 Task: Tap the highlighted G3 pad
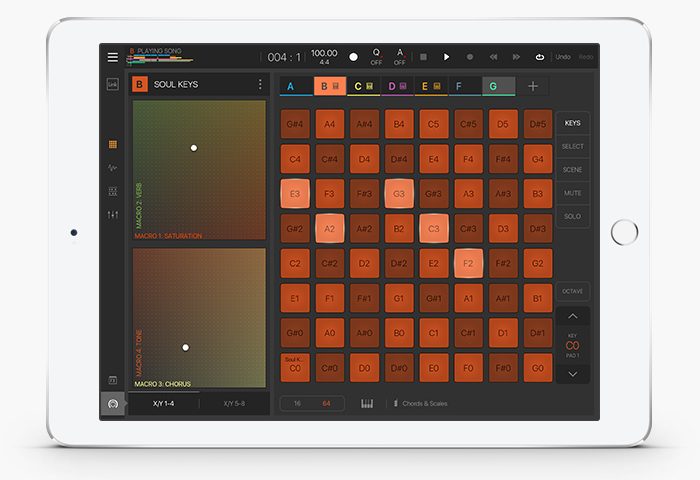(399, 194)
